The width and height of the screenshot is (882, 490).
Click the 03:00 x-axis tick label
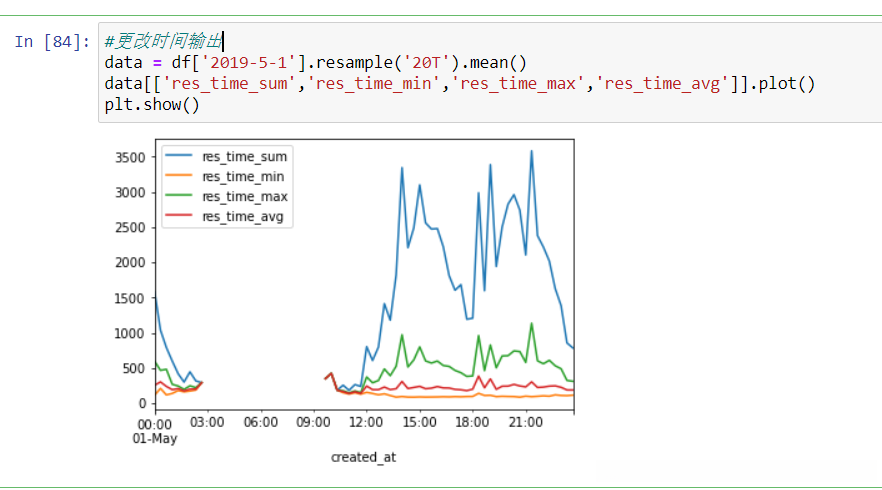tap(207, 422)
